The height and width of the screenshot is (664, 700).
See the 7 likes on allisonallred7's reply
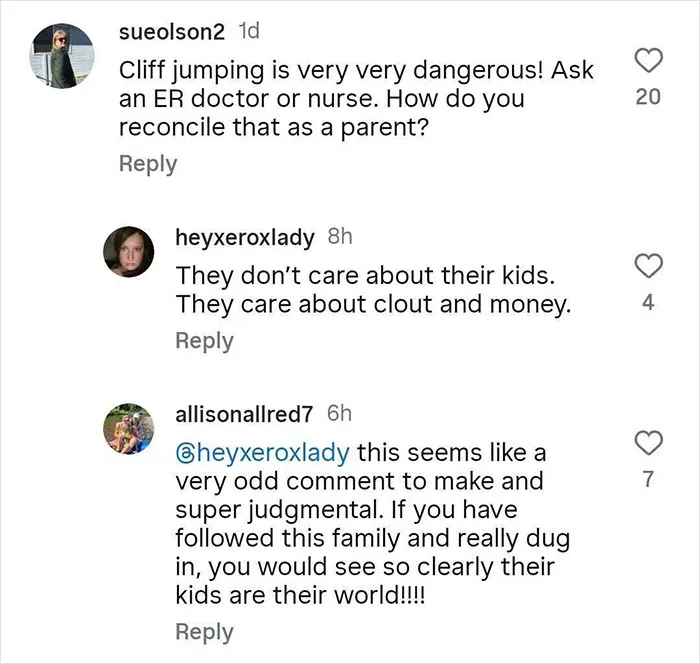click(648, 480)
